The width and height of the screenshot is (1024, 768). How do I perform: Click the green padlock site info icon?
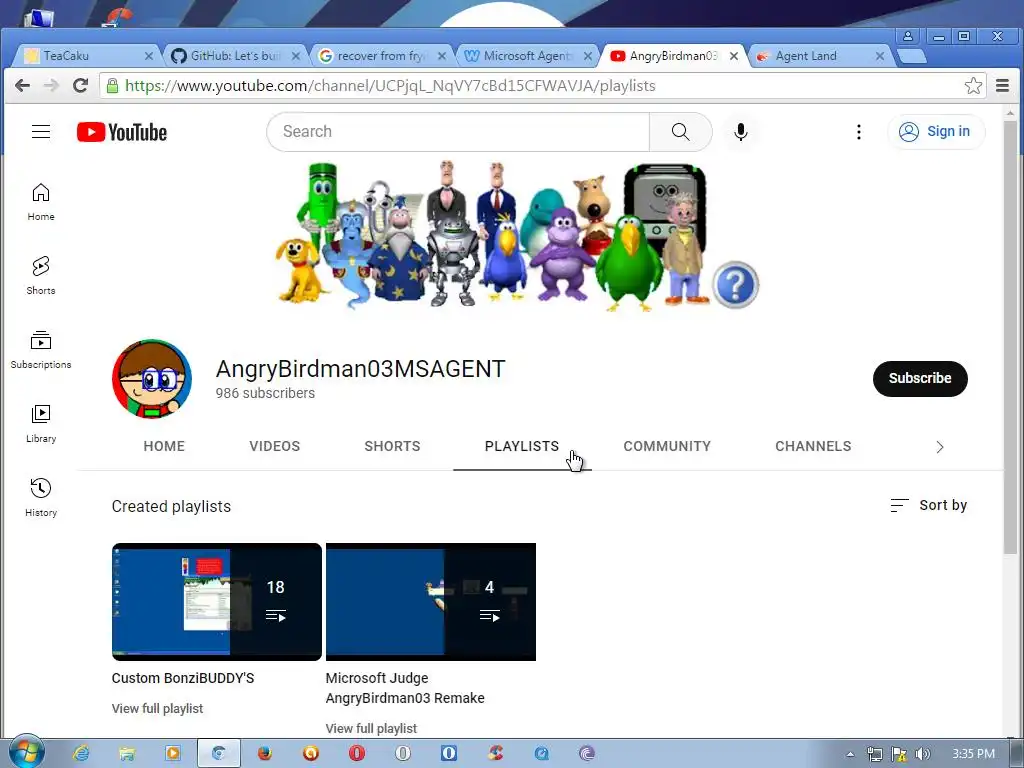coord(112,86)
